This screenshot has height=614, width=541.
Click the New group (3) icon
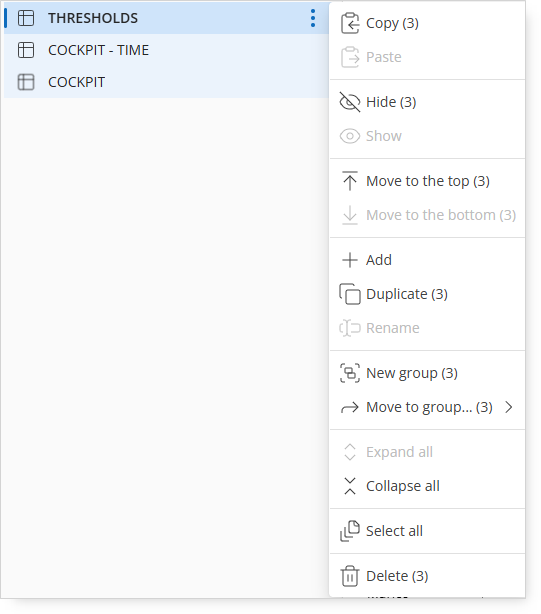click(x=350, y=373)
